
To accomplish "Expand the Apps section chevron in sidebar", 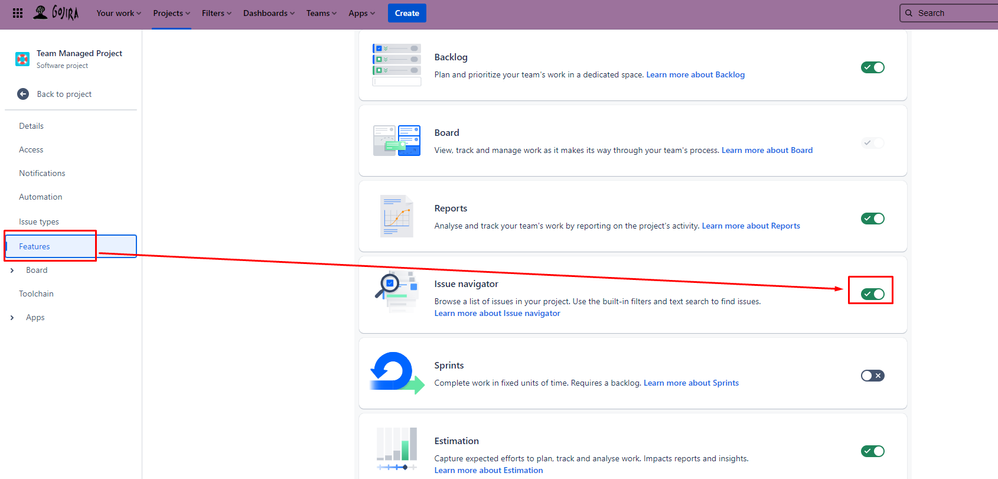I will pyautogui.click(x=12, y=317).
